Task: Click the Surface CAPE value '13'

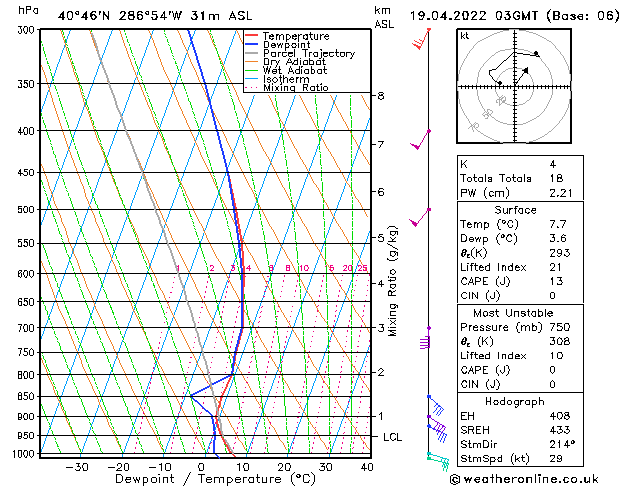Action: [x=556, y=281]
